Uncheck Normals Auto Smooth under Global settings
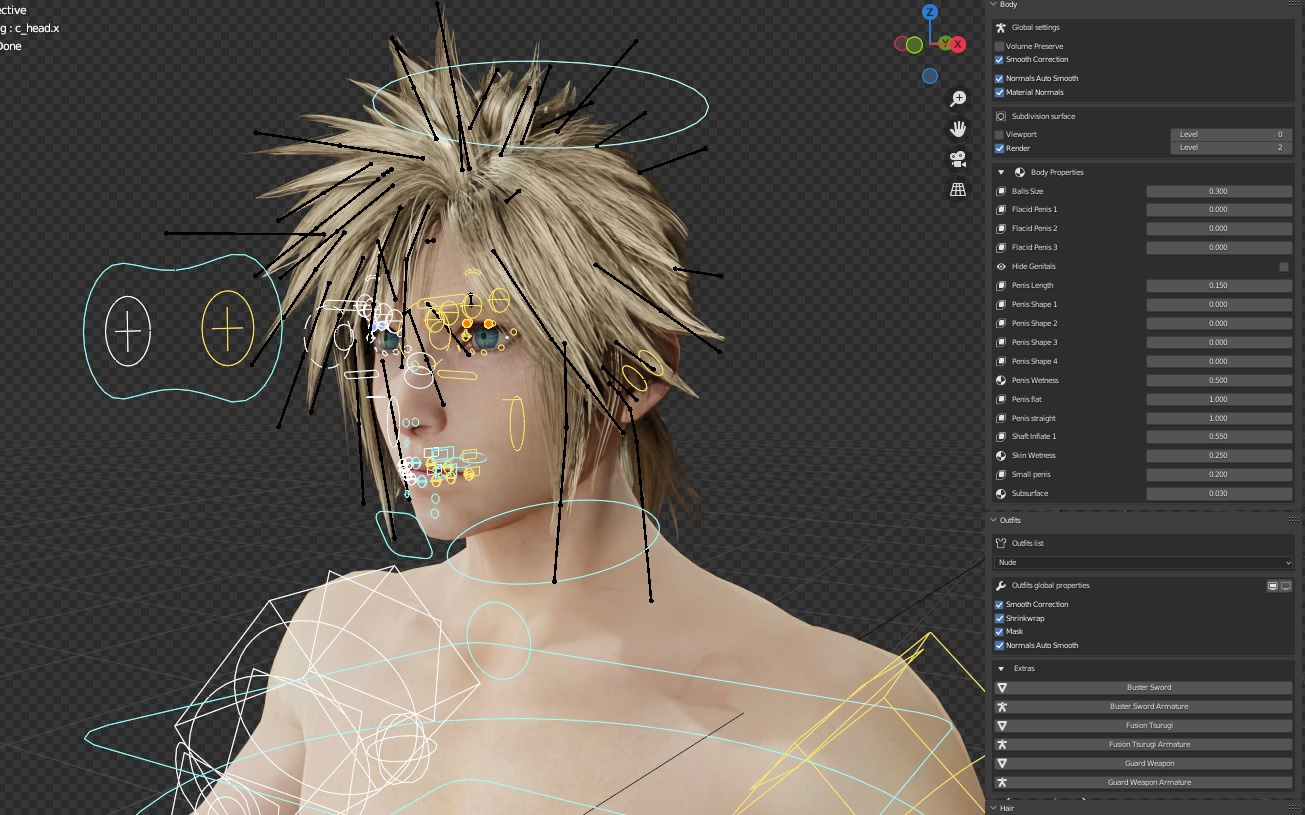Image resolution: width=1305 pixels, height=815 pixels. click(x=999, y=78)
